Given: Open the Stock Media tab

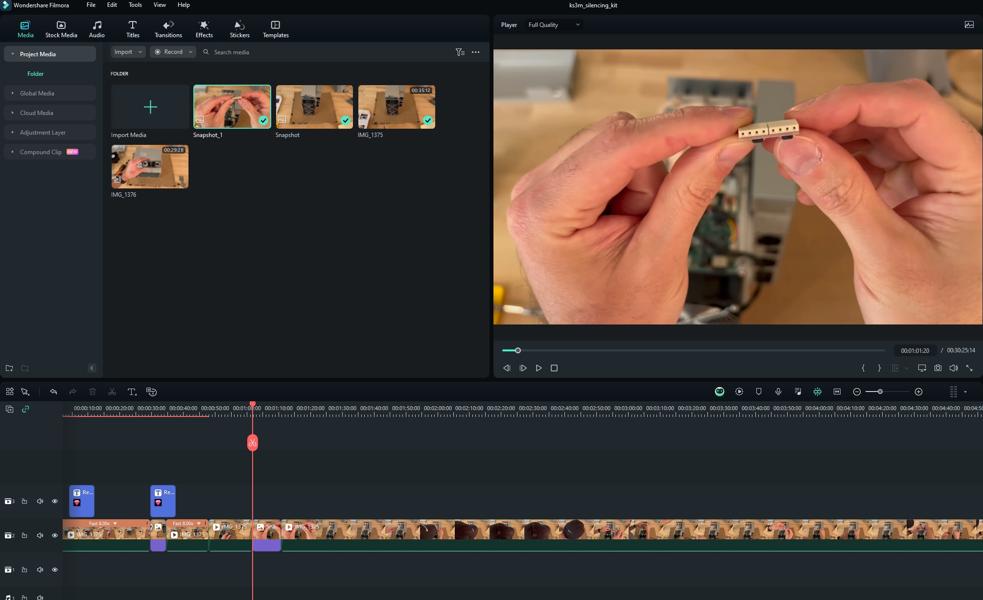Looking at the screenshot, I should pos(61,29).
